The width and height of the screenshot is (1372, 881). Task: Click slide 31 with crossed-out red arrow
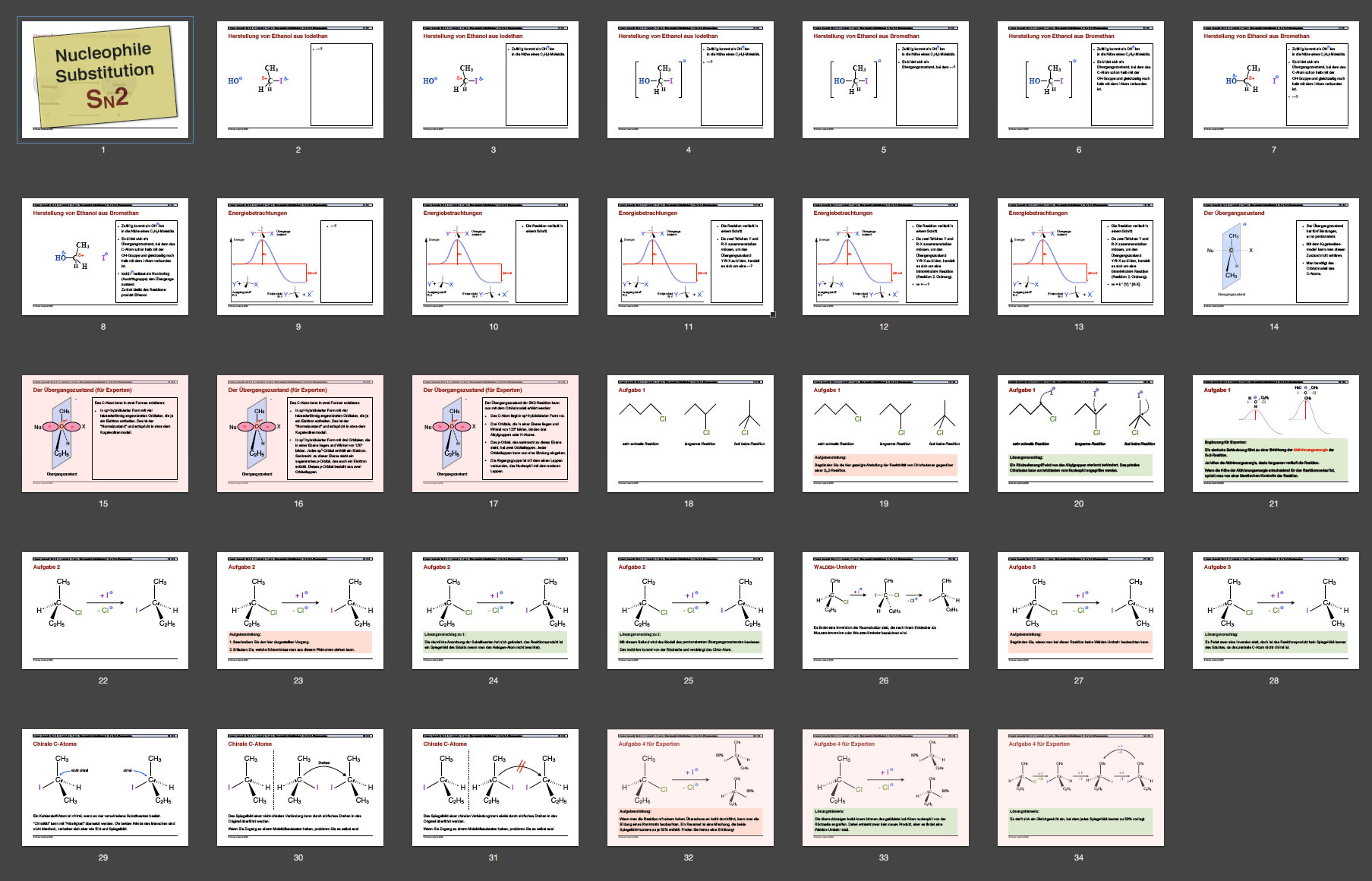click(x=495, y=788)
